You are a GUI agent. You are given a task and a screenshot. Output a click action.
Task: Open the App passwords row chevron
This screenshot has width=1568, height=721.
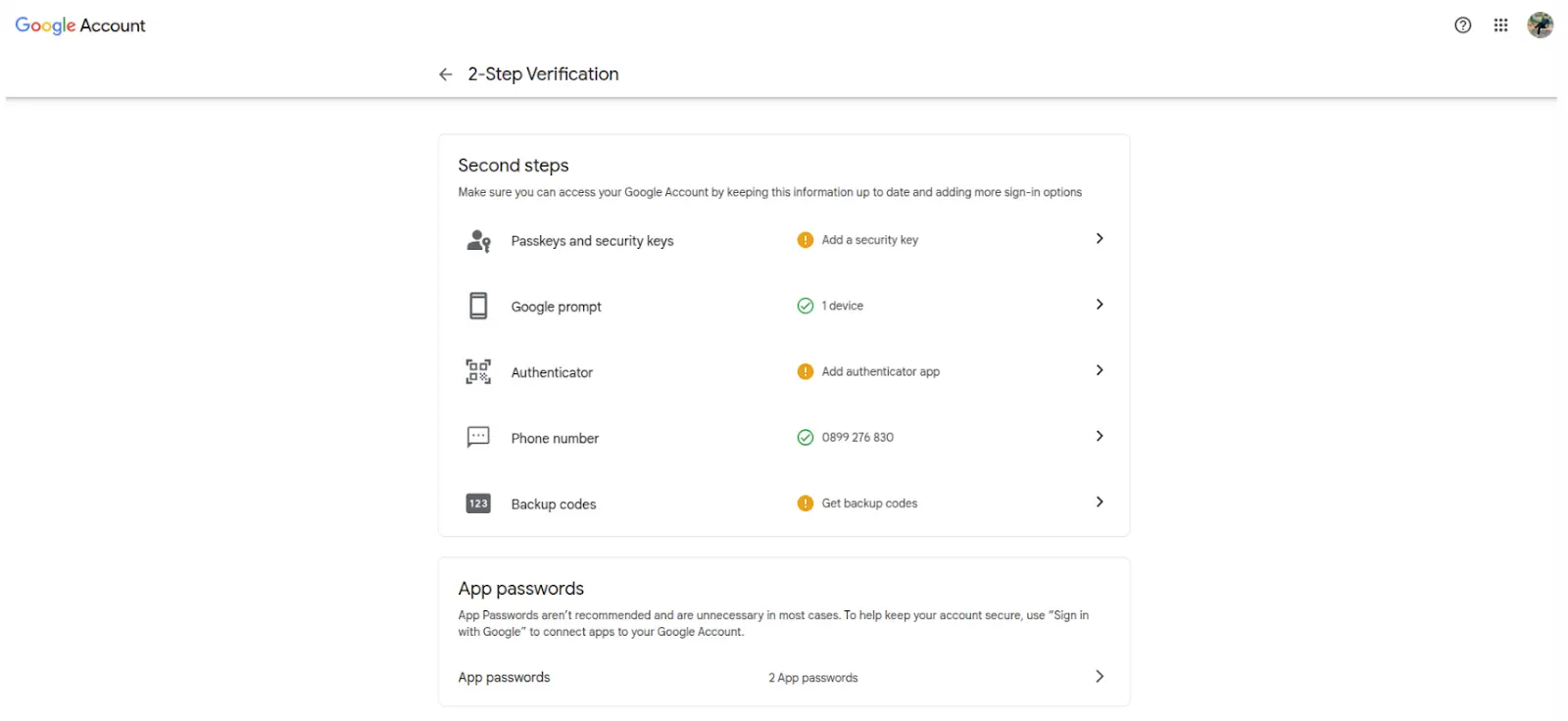1100,677
